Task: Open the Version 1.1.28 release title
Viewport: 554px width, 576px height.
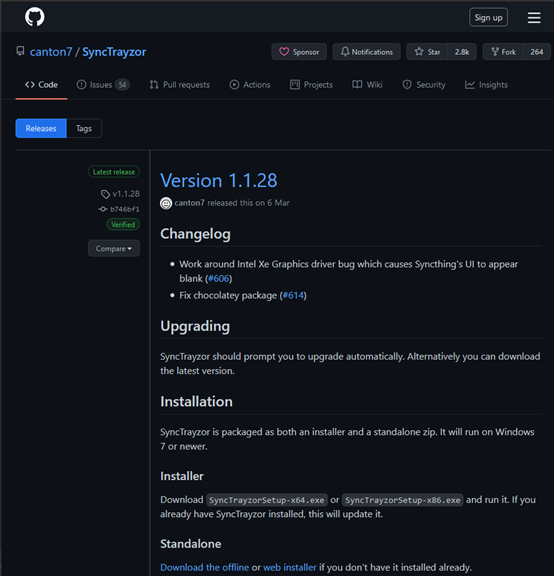Action: pos(219,180)
